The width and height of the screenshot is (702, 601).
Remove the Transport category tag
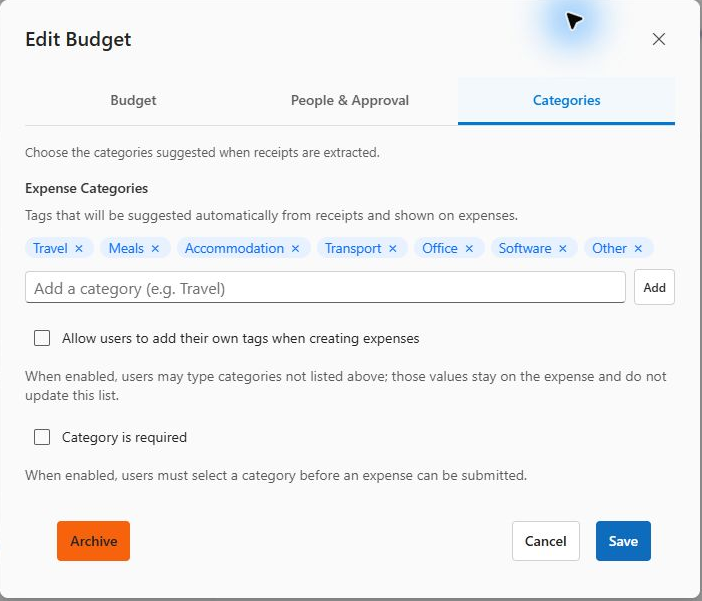[393, 249]
